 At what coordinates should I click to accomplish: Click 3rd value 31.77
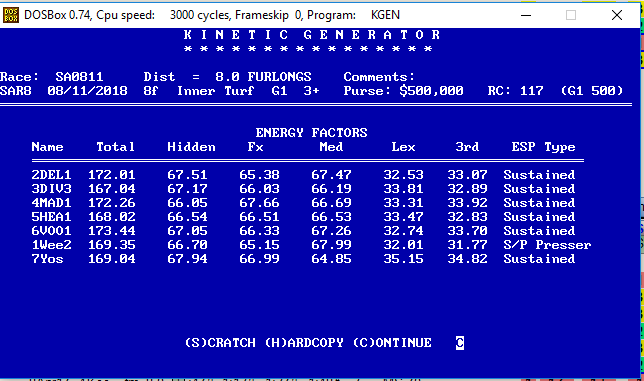tap(467, 245)
